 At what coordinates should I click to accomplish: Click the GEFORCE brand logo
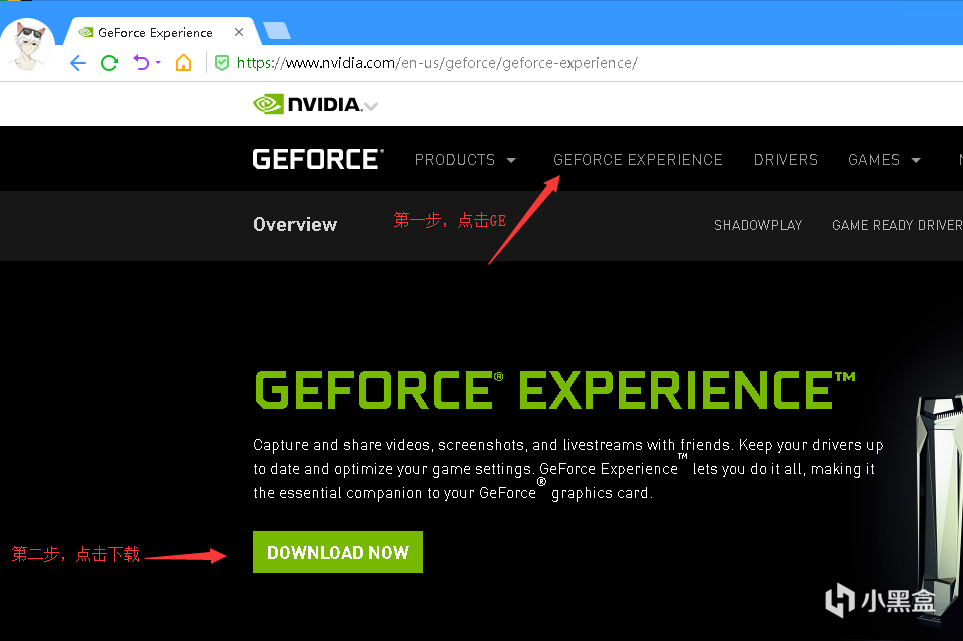tap(318, 159)
